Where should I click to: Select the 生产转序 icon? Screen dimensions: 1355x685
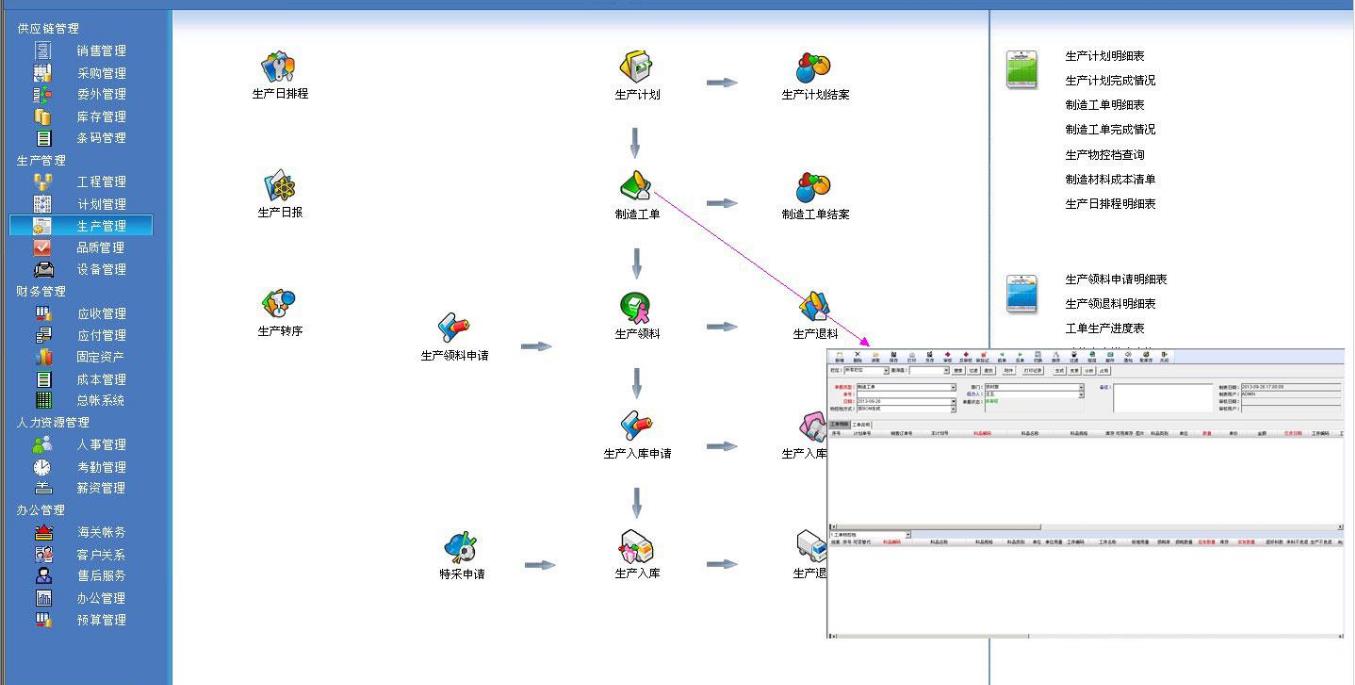(x=279, y=306)
